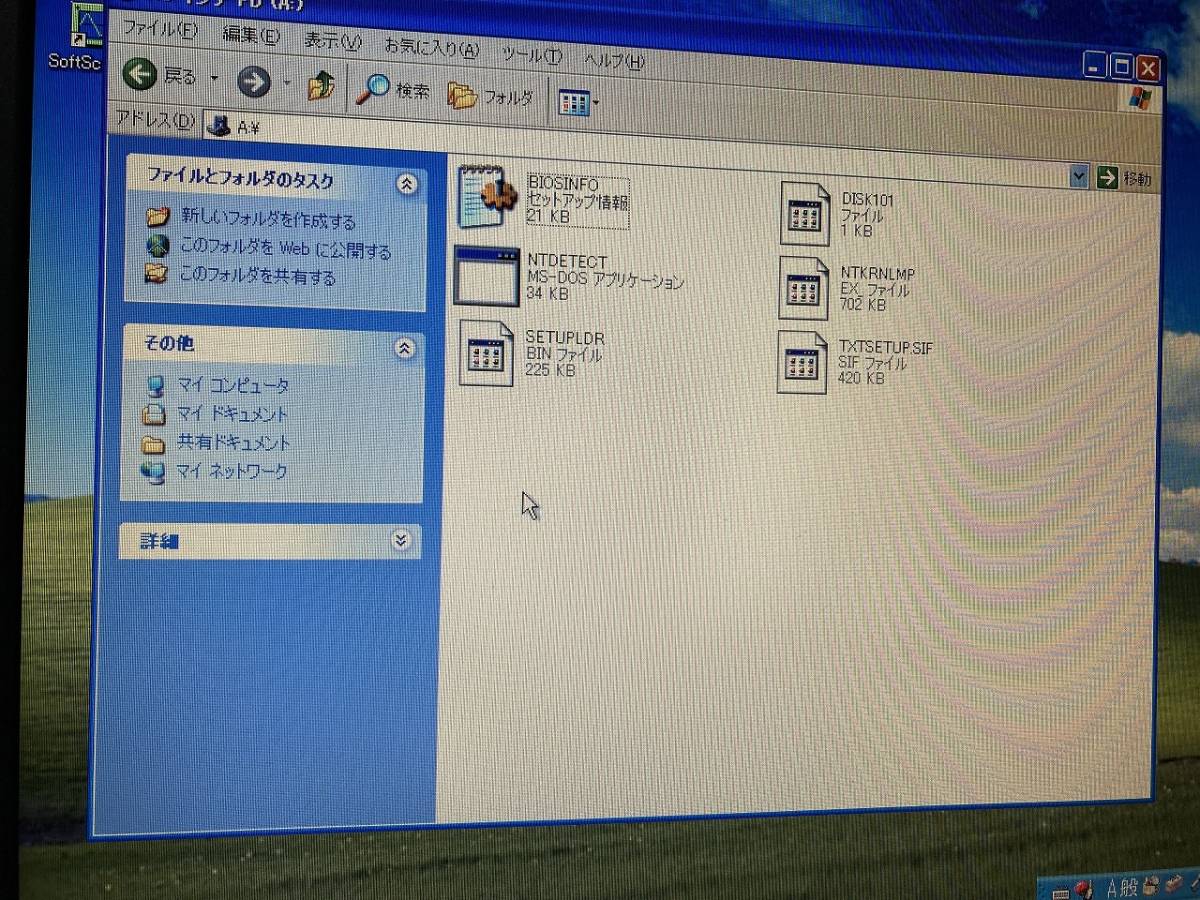1200x900 pixels.
Task: Click the BIOSINFO file name text
Action: point(562,185)
